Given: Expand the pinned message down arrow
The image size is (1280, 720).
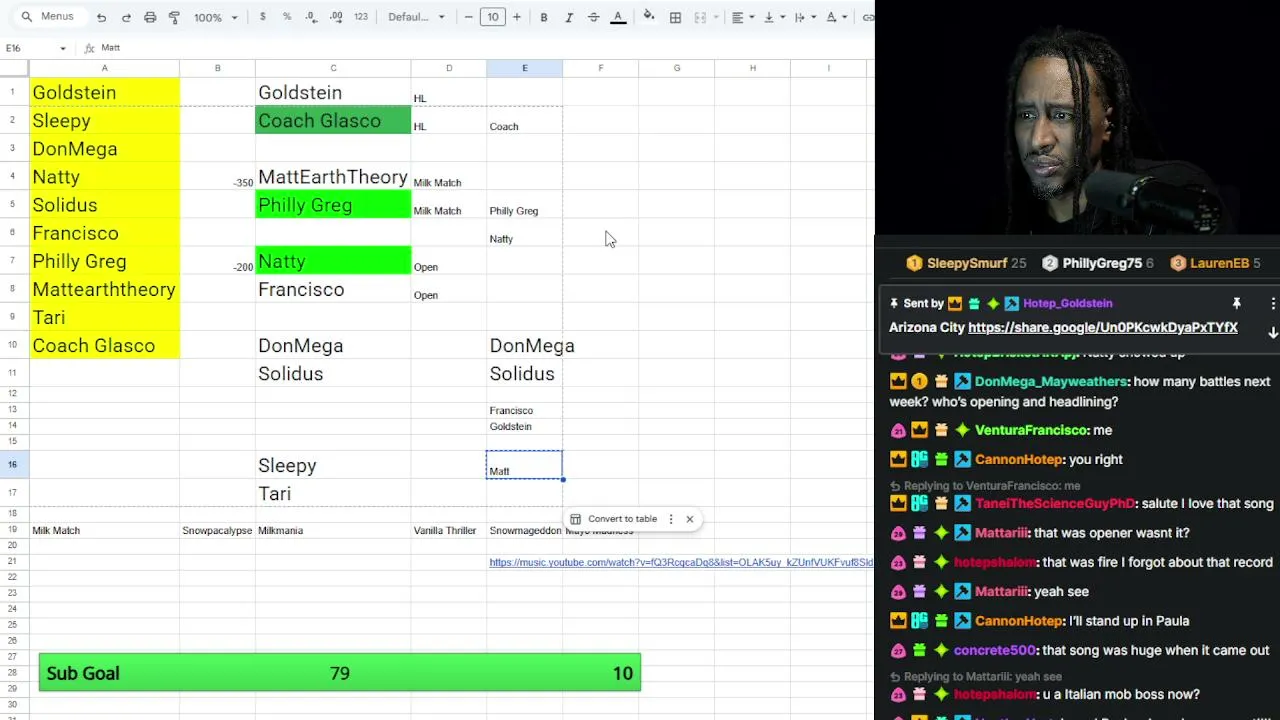Looking at the screenshot, I should tap(1273, 333).
